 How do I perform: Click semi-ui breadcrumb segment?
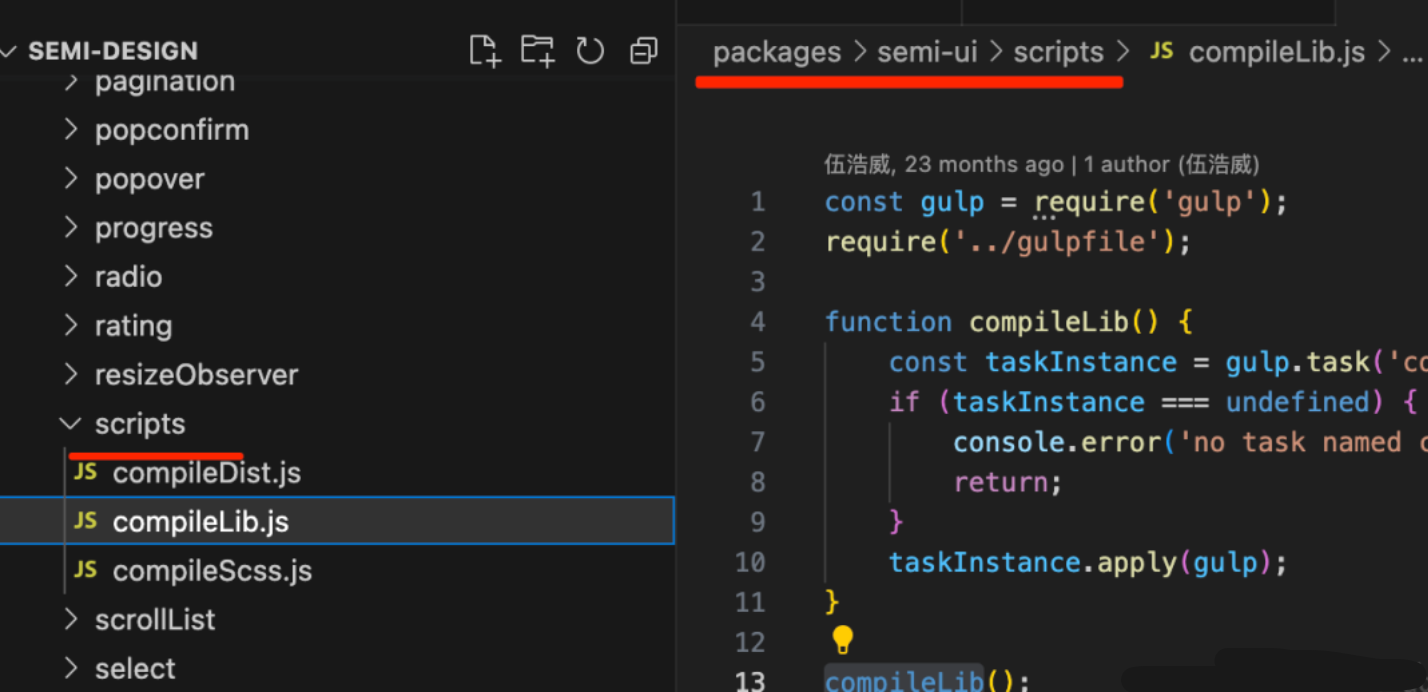[927, 52]
